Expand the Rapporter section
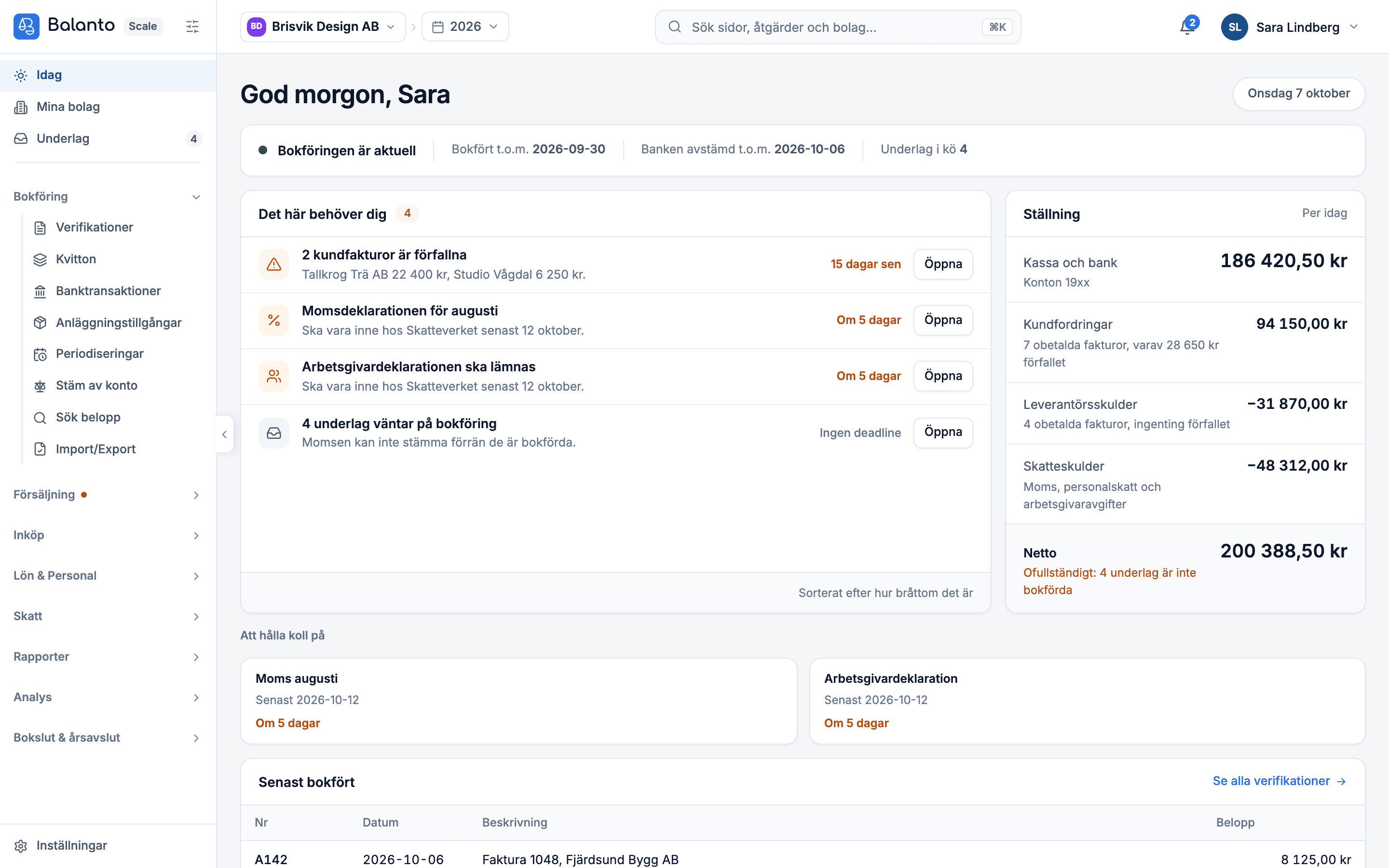Image resolution: width=1389 pixels, height=868 pixels. point(108,657)
